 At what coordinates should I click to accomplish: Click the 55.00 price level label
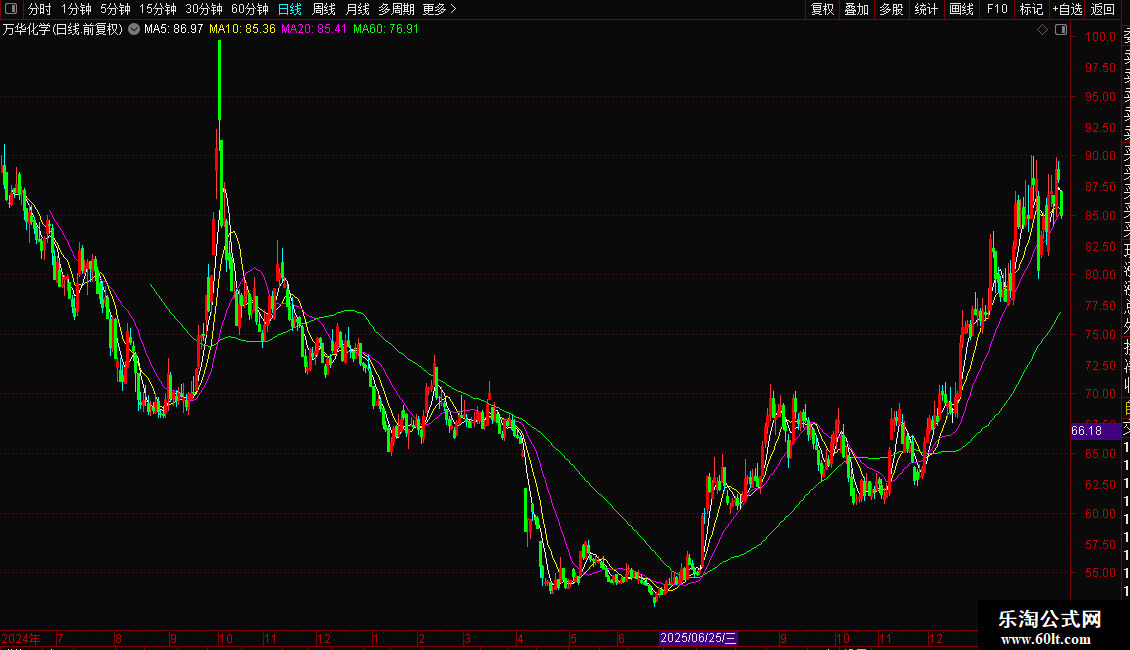[x=1100, y=573]
